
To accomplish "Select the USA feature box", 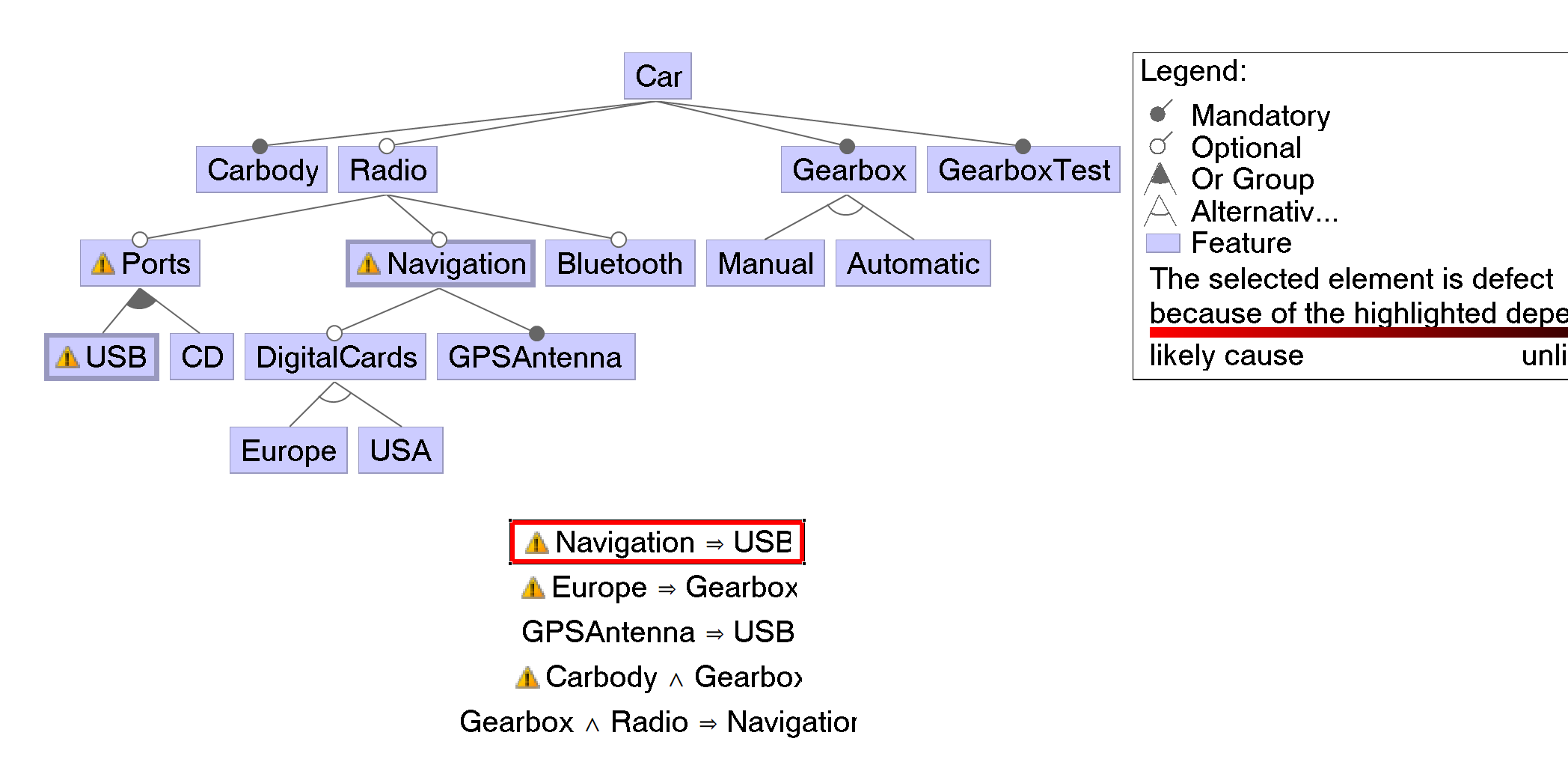I will pyautogui.click(x=401, y=450).
